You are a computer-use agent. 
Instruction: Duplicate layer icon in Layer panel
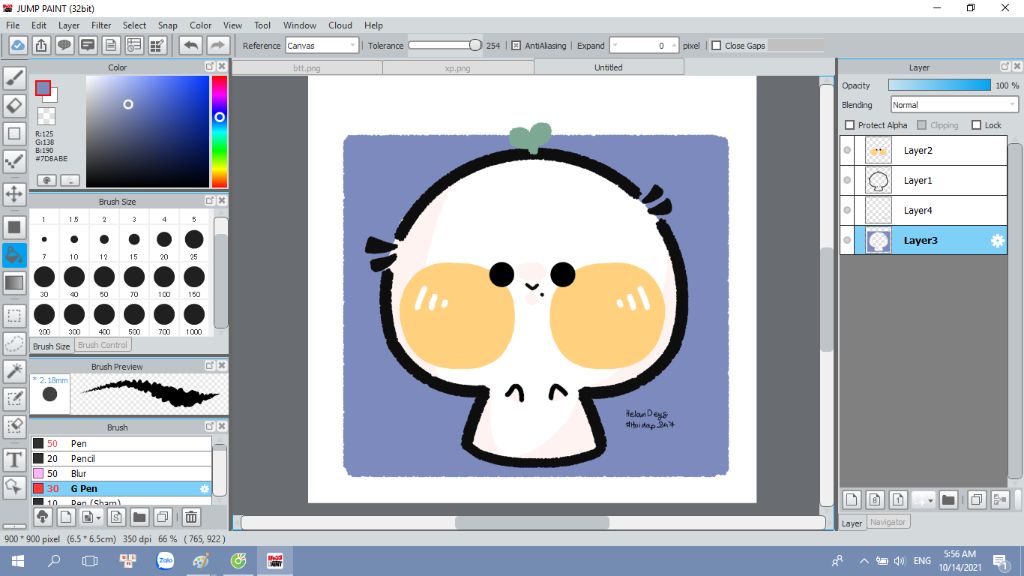tap(977, 500)
